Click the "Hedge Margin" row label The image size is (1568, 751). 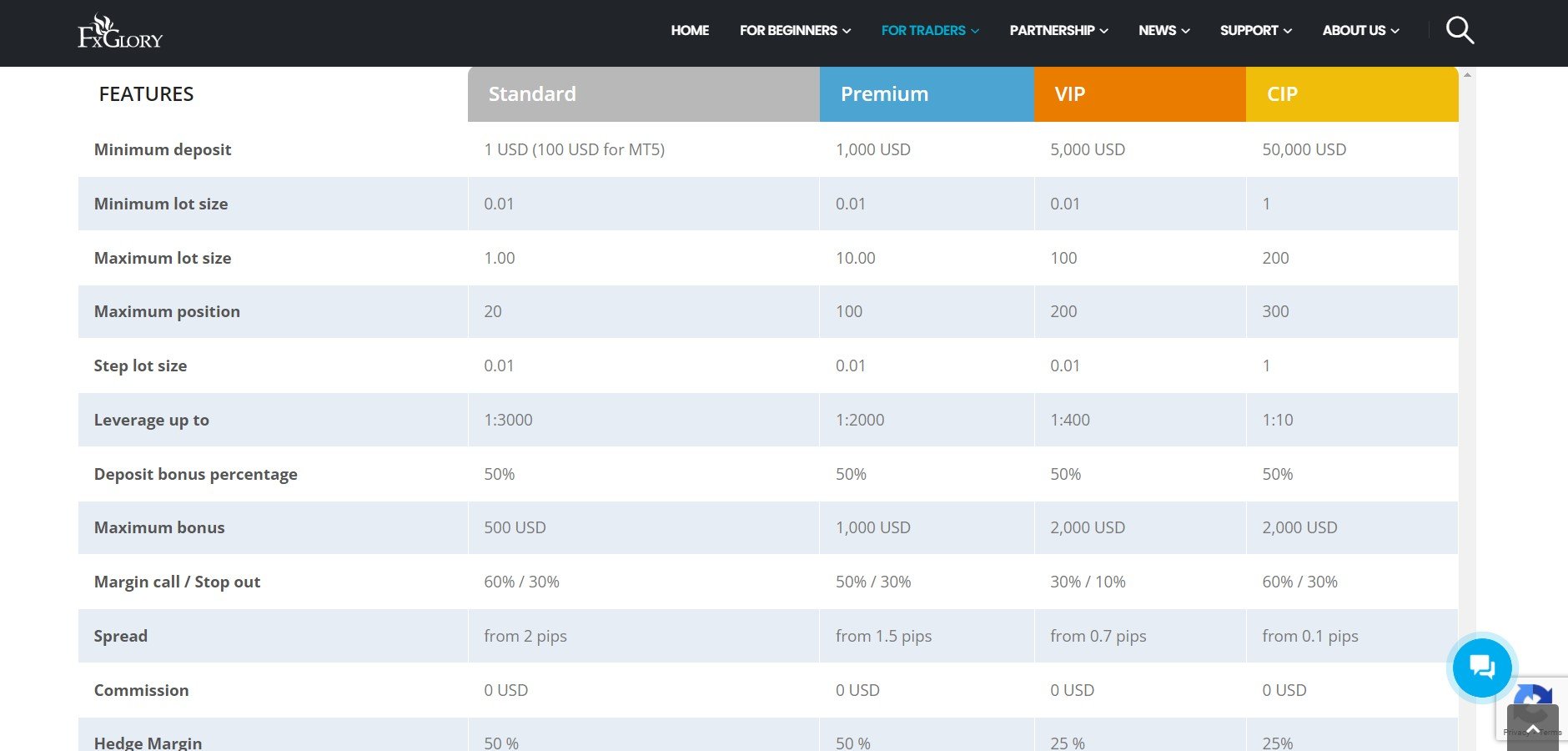tap(148, 743)
